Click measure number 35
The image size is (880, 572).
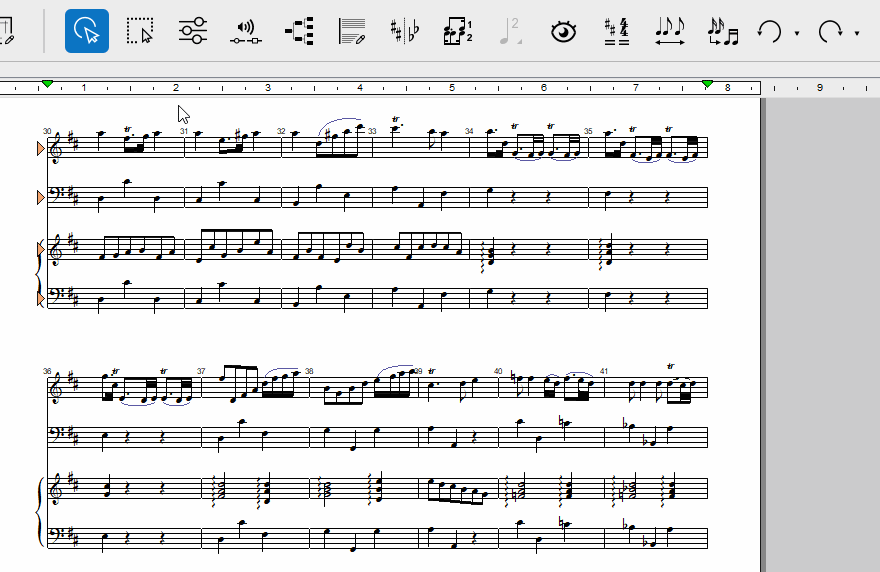tap(588, 131)
